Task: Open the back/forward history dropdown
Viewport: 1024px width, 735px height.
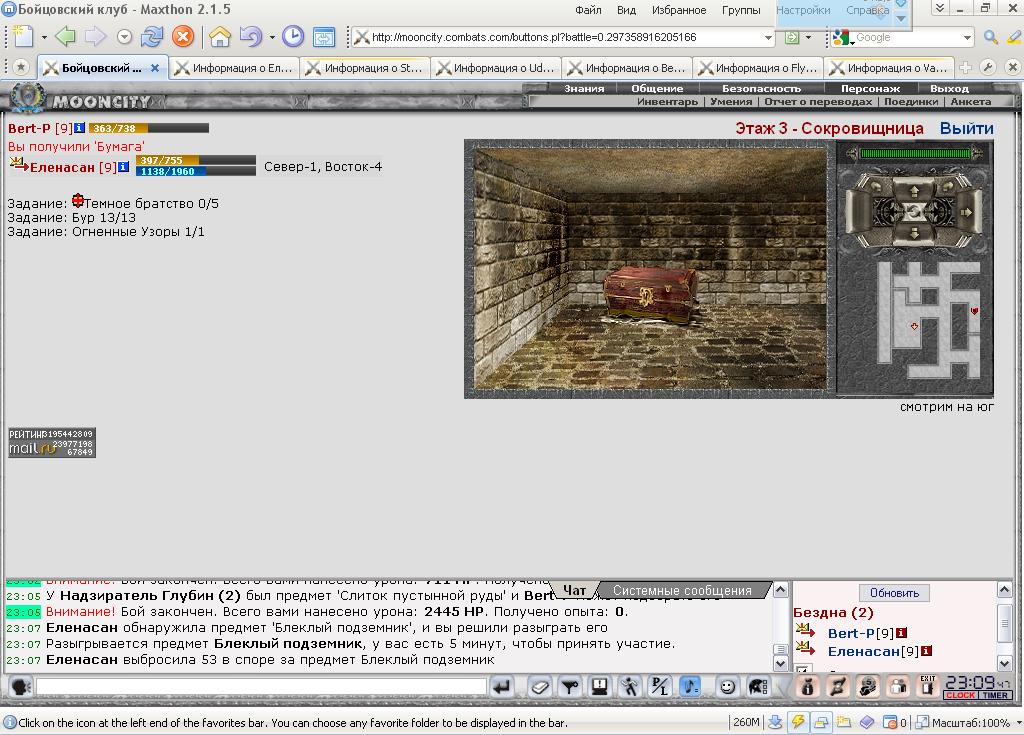Action: coord(124,37)
